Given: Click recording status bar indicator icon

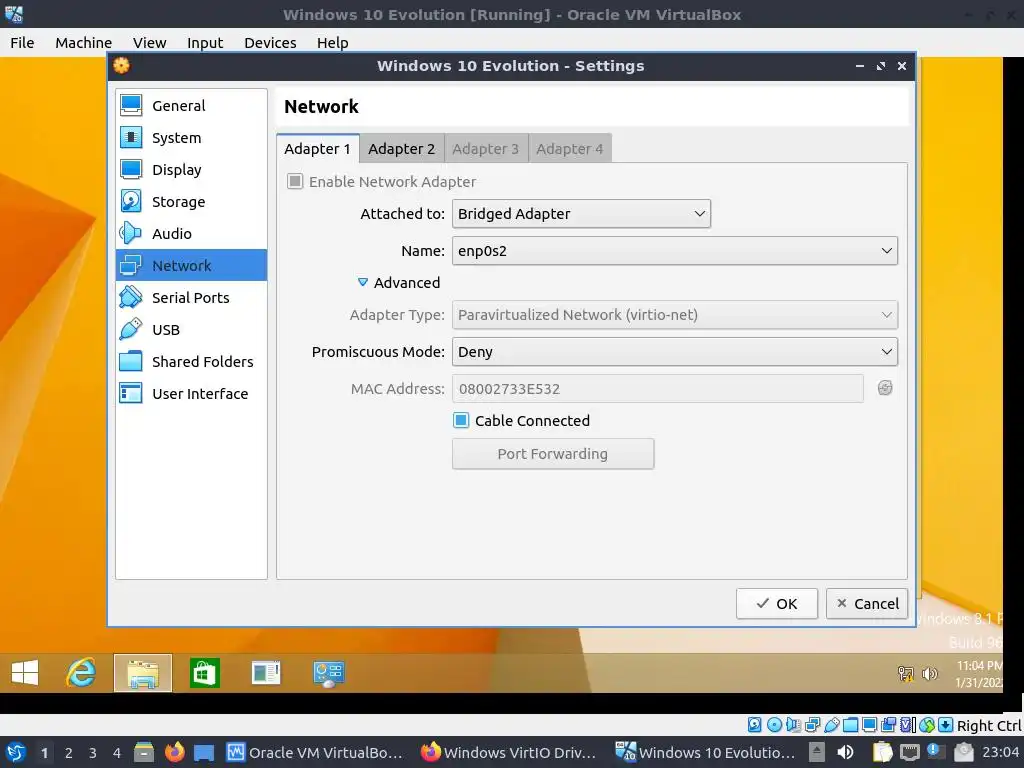Looking at the screenshot, I should click(888, 725).
